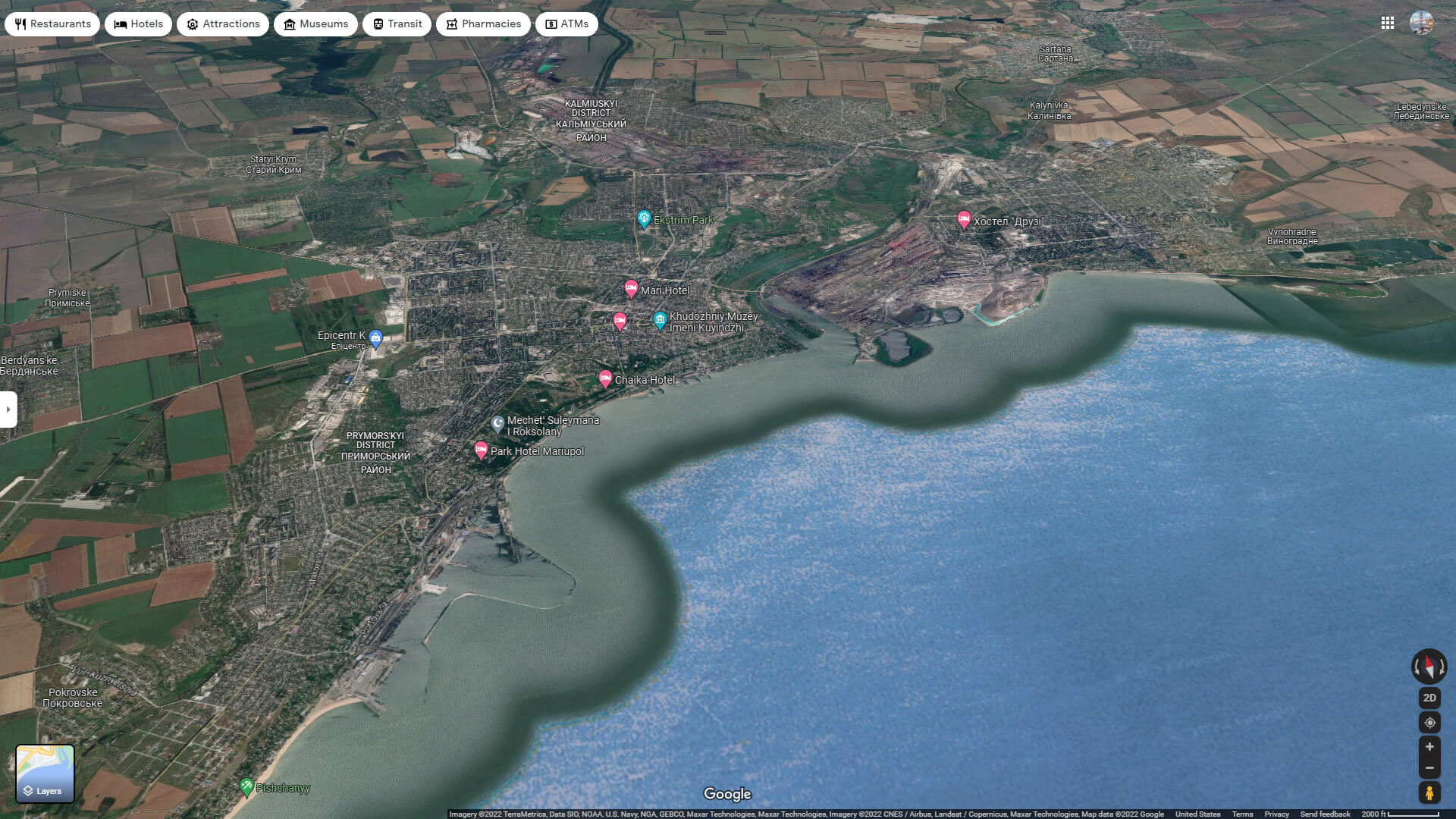Filter the map by Hotels
The image size is (1456, 819).
pyautogui.click(x=139, y=24)
